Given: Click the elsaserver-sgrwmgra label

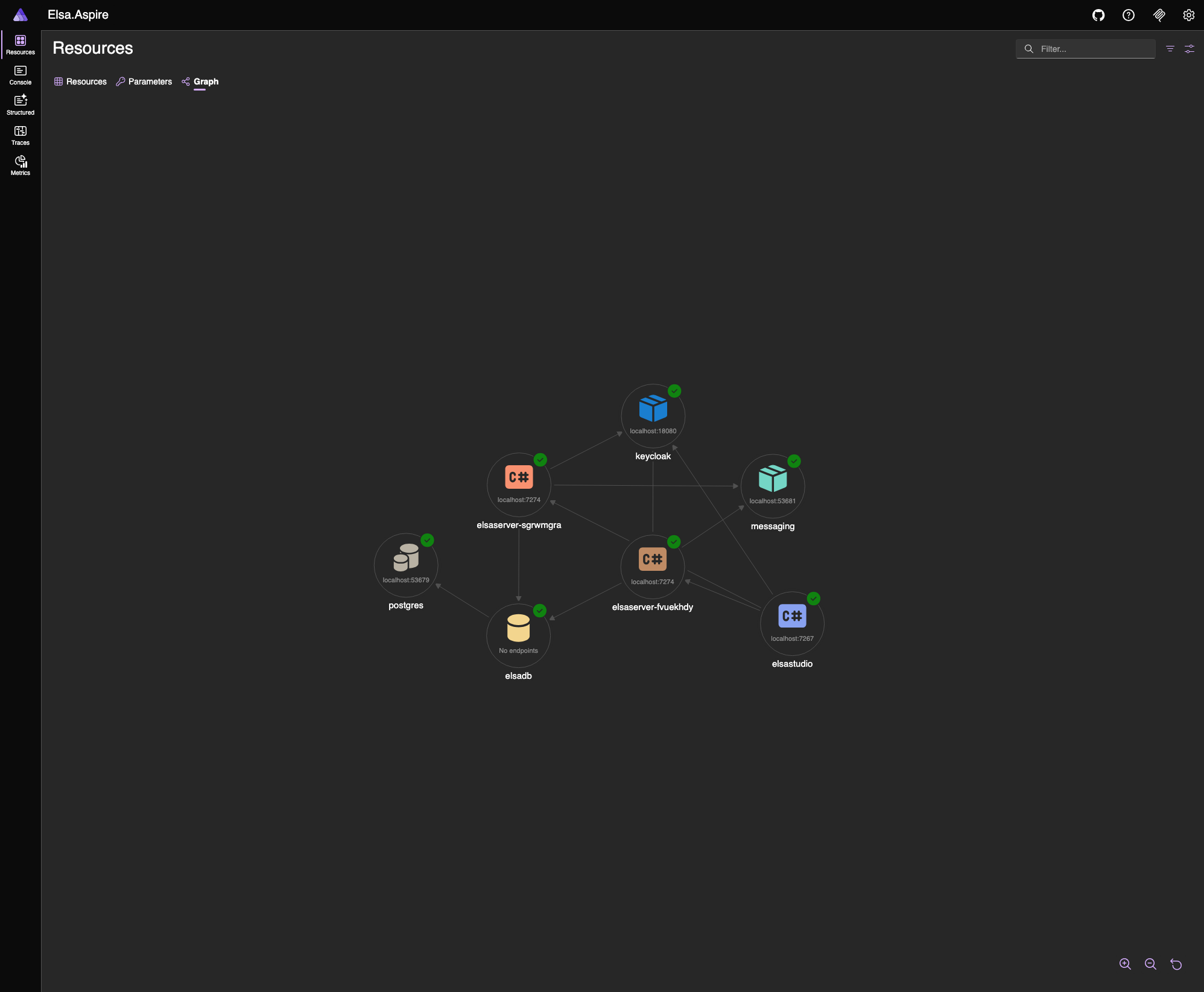Looking at the screenshot, I should pos(519,525).
